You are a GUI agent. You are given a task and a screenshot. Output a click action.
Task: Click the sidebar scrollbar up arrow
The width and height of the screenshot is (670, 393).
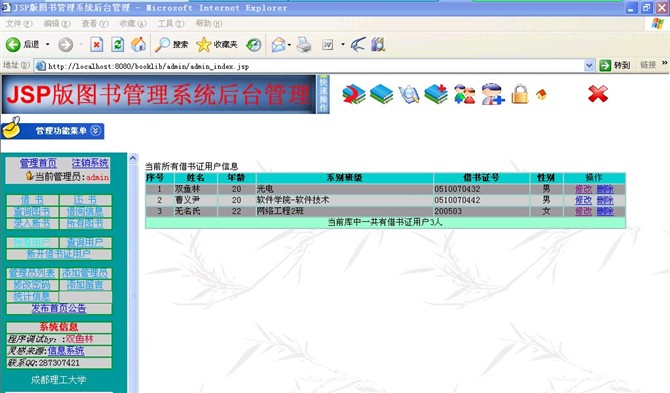pos(133,158)
